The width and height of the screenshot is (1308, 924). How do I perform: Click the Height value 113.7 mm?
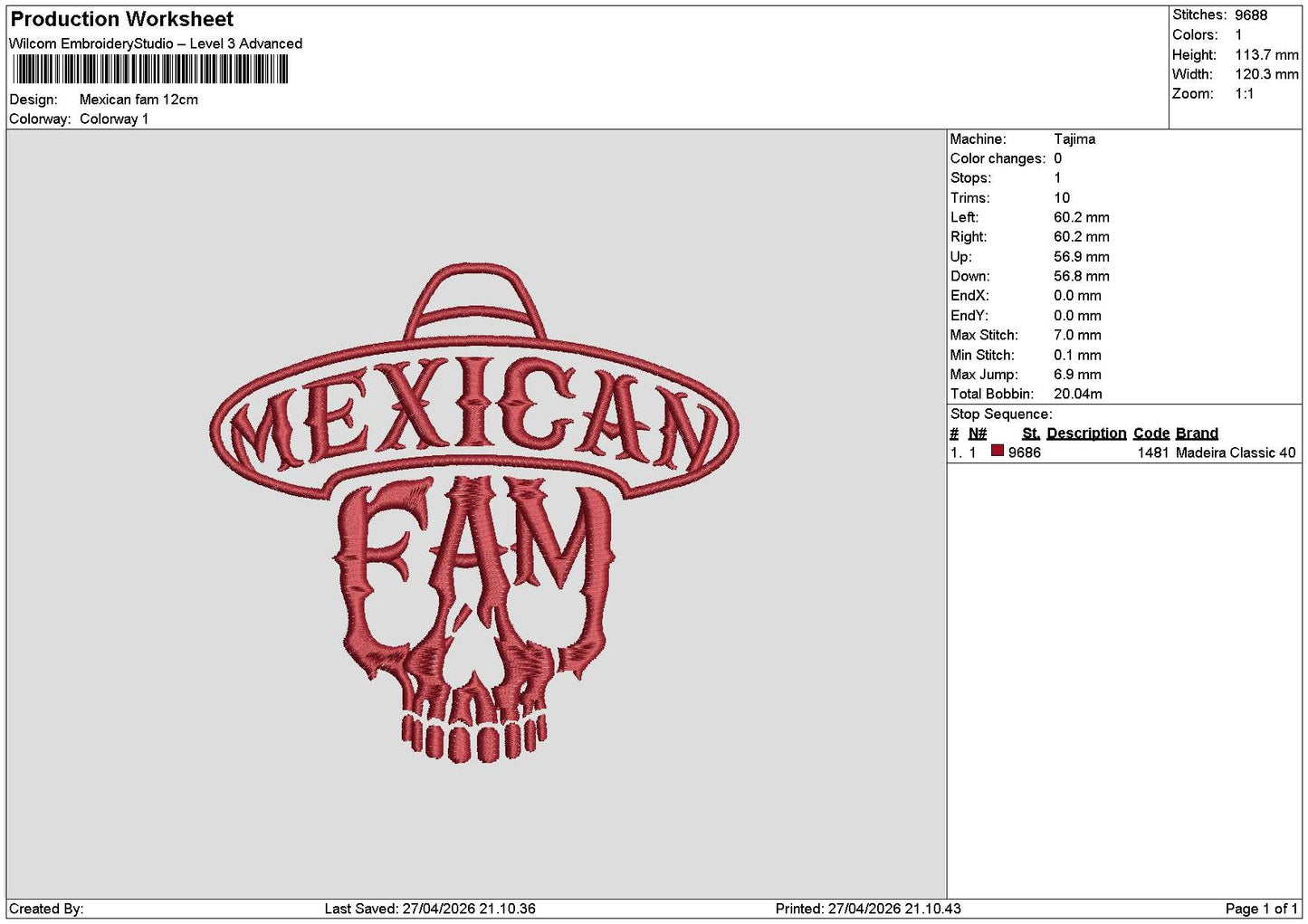1266,54
